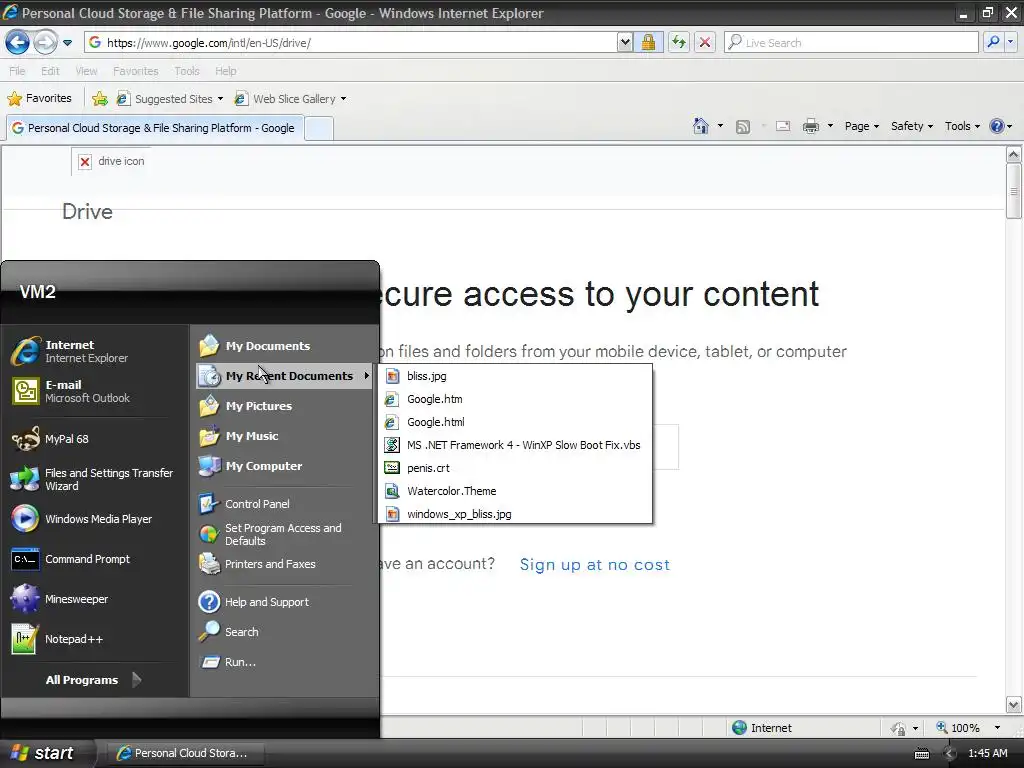Open the Tools menu in menu bar
Viewport: 1024px width, 768px height.
(x=187, y=71)
